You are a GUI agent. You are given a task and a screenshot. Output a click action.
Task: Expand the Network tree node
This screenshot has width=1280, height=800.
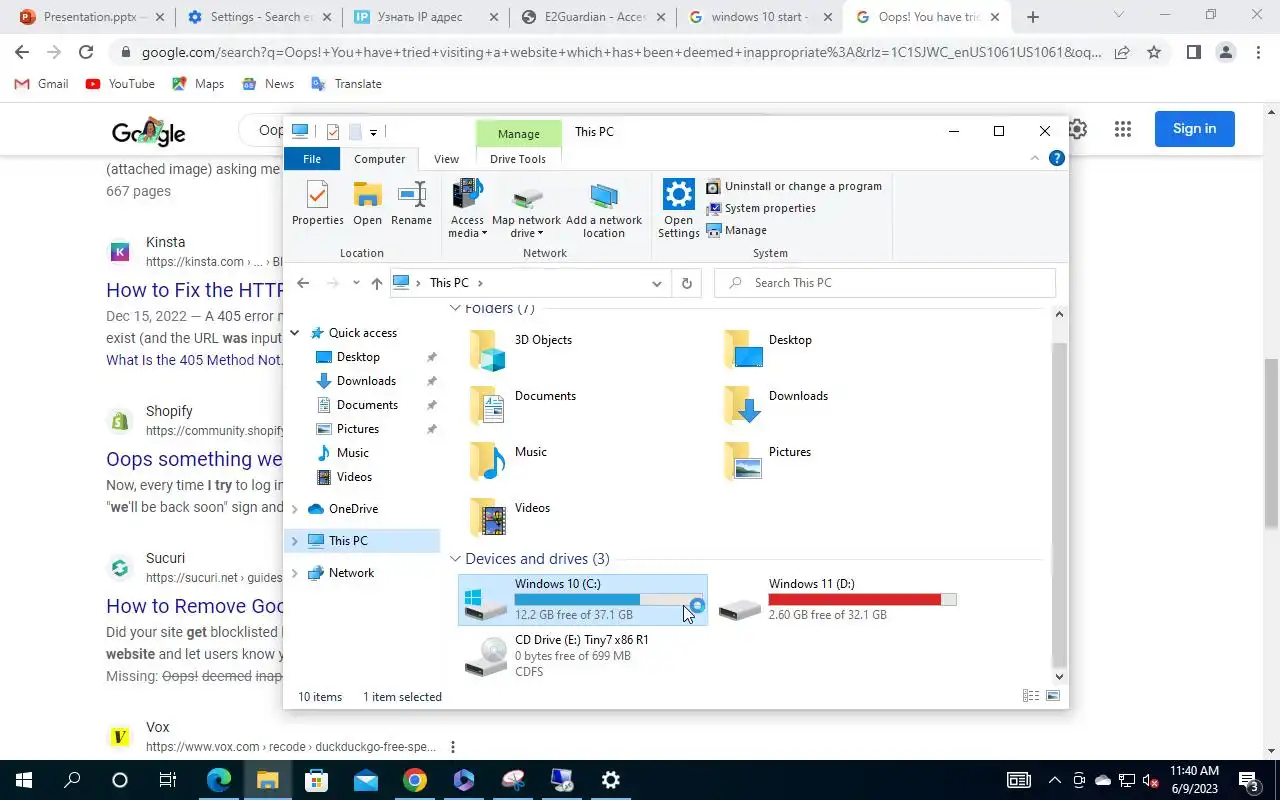295,573
